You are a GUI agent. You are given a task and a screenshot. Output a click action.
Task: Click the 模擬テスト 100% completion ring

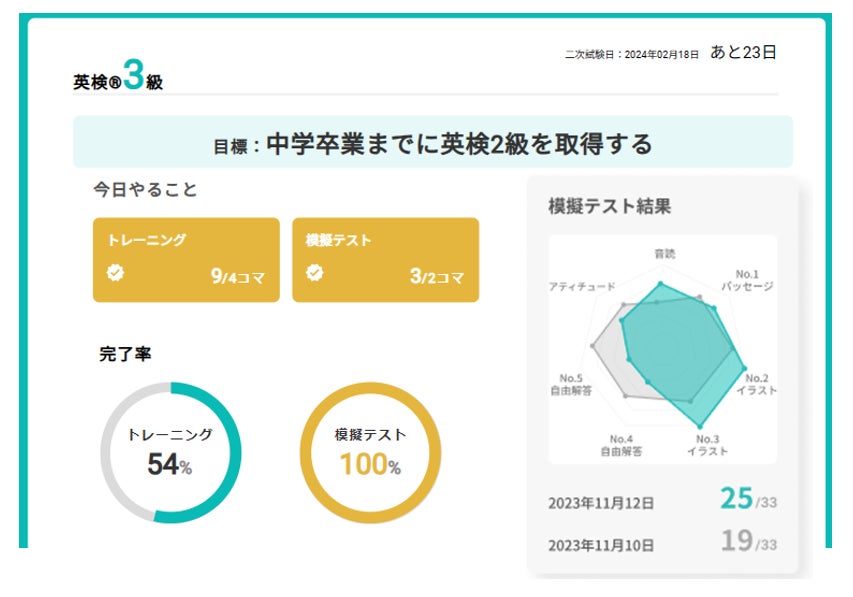point(370,452)
